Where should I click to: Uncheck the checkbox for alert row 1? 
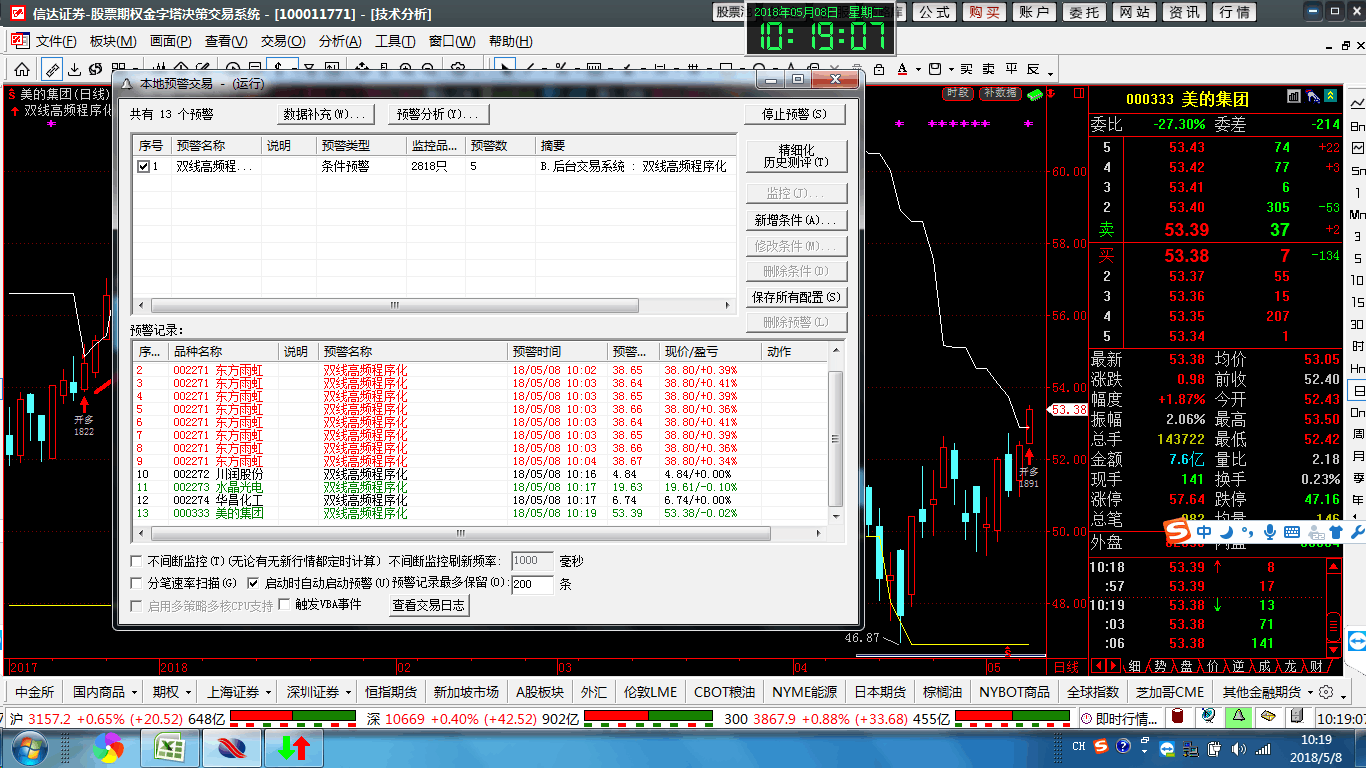click(144, 167)
